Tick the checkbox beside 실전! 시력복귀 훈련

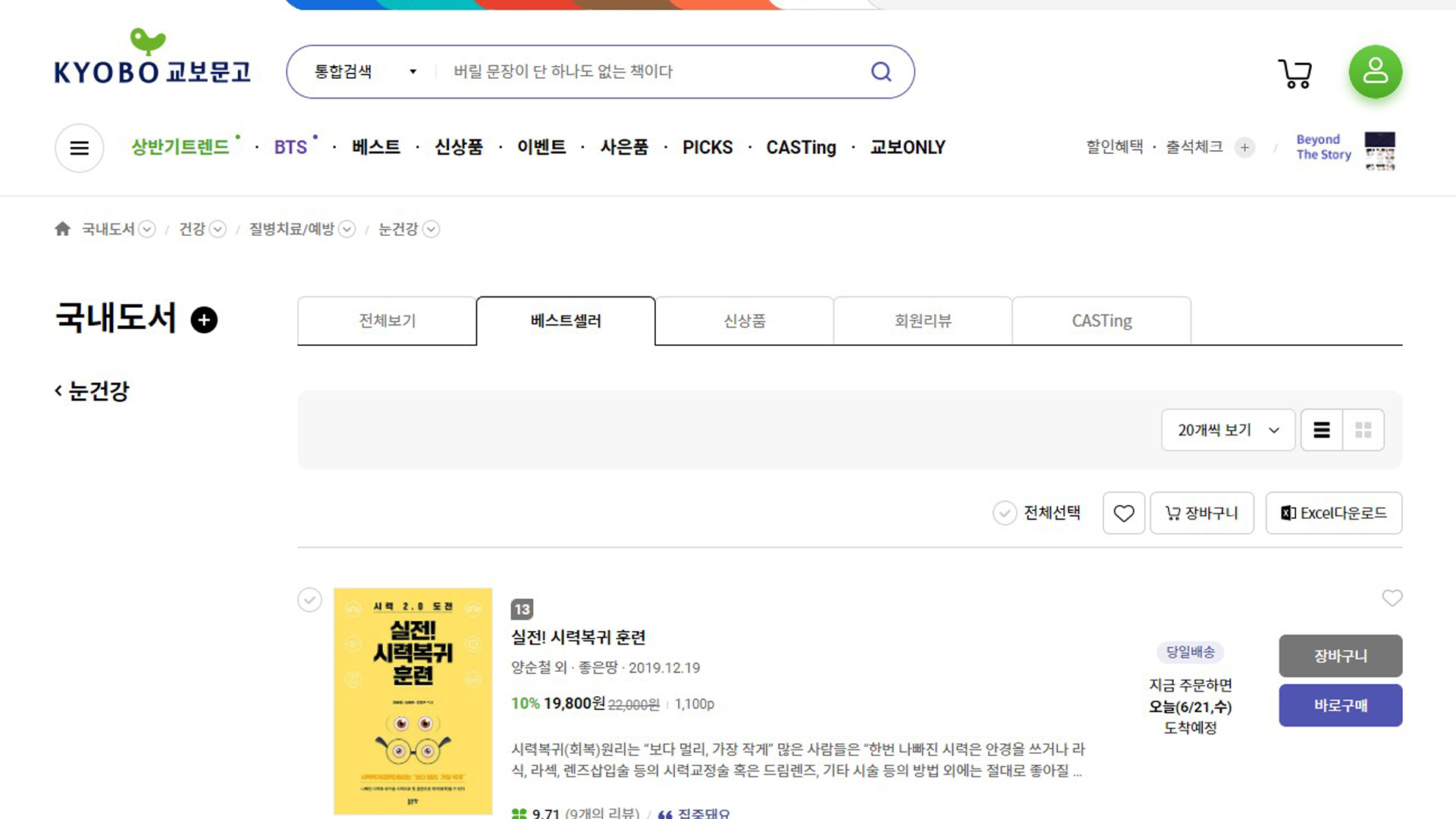click(x=309, y=600)
